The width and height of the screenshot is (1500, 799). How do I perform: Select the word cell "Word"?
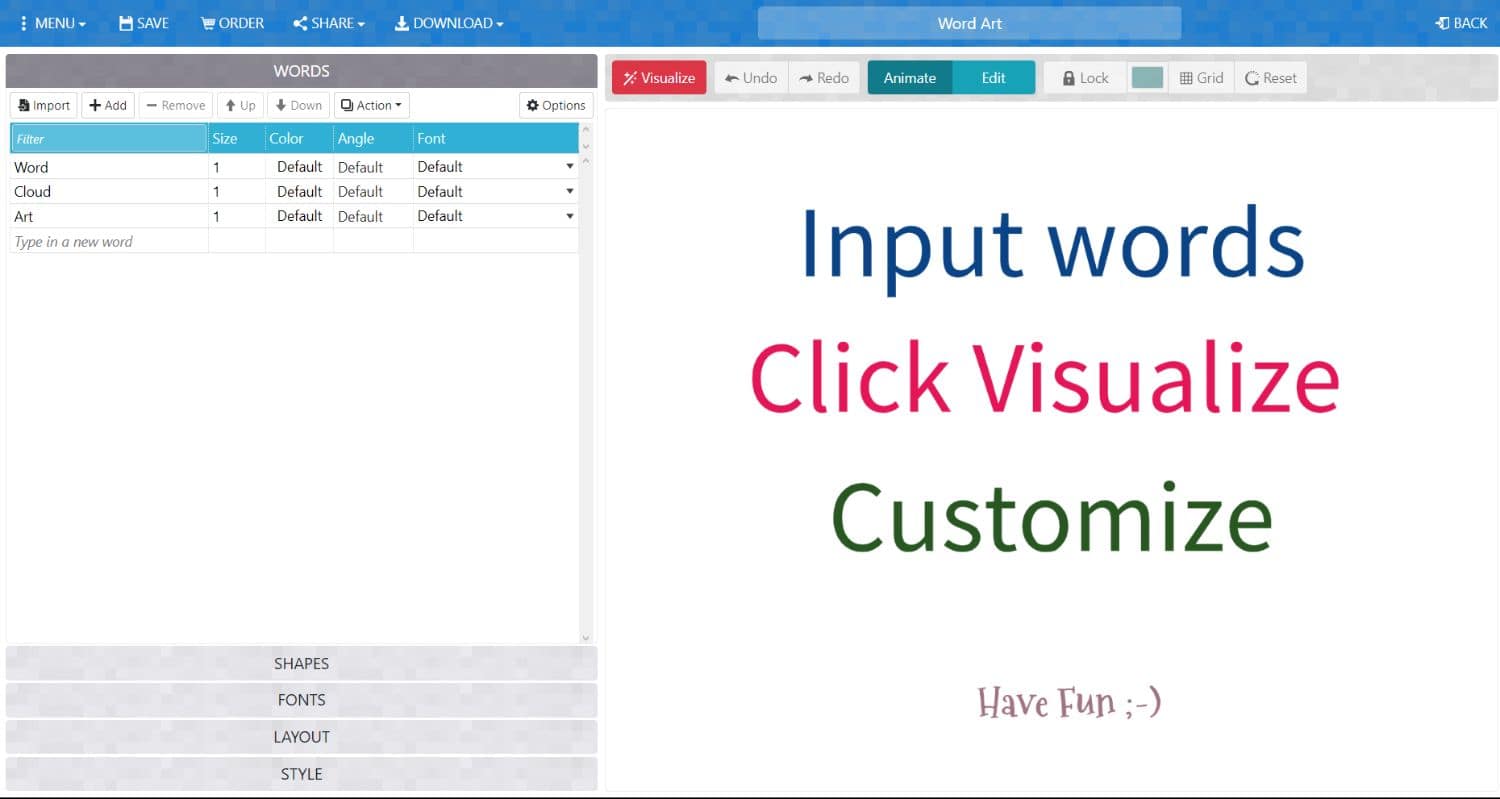(108, 167)
